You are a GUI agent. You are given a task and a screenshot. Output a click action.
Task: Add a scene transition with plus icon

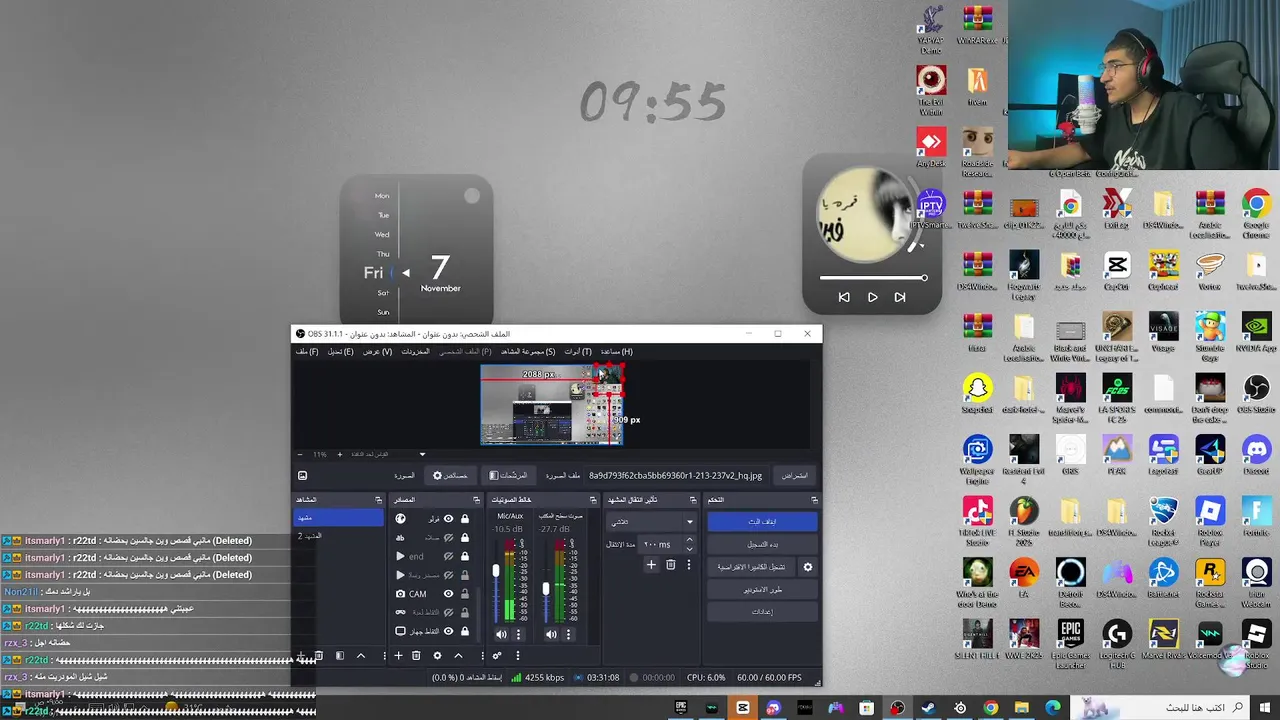point(651,565)
